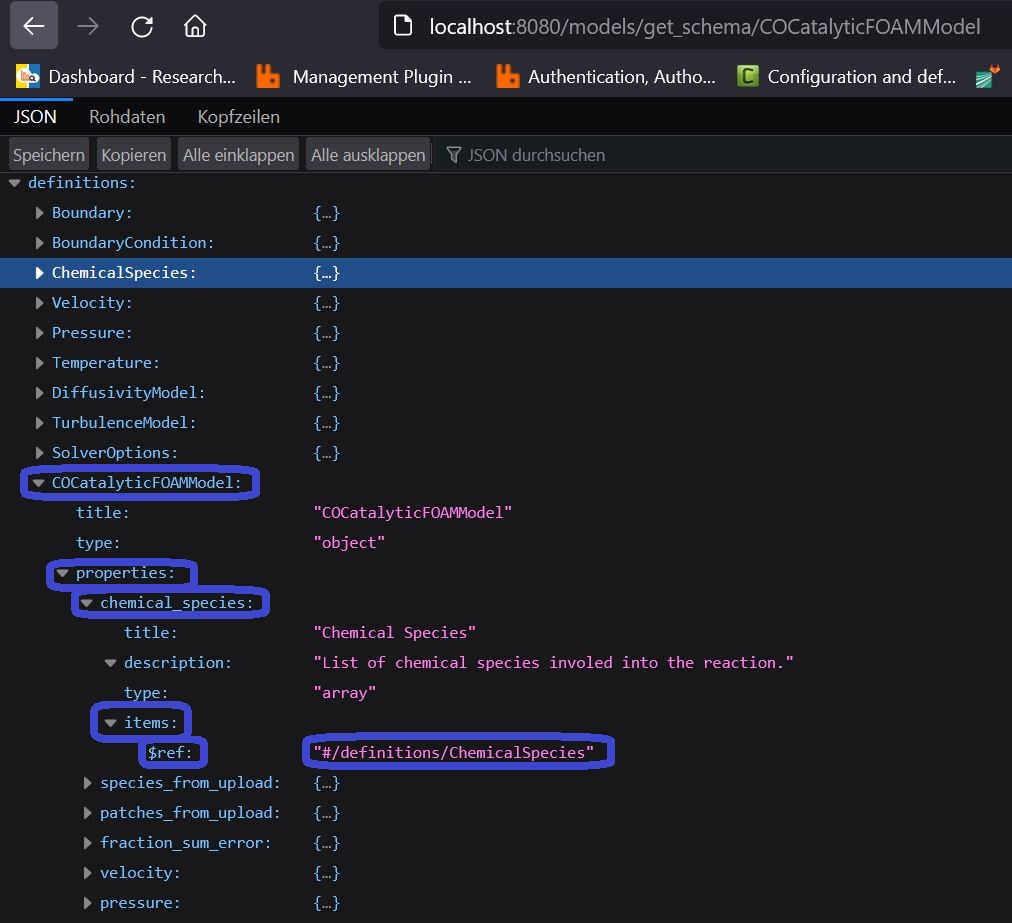Click the "Chemical Species" title value
This screenshot has width=1012, height=923.
coord(394,633)
